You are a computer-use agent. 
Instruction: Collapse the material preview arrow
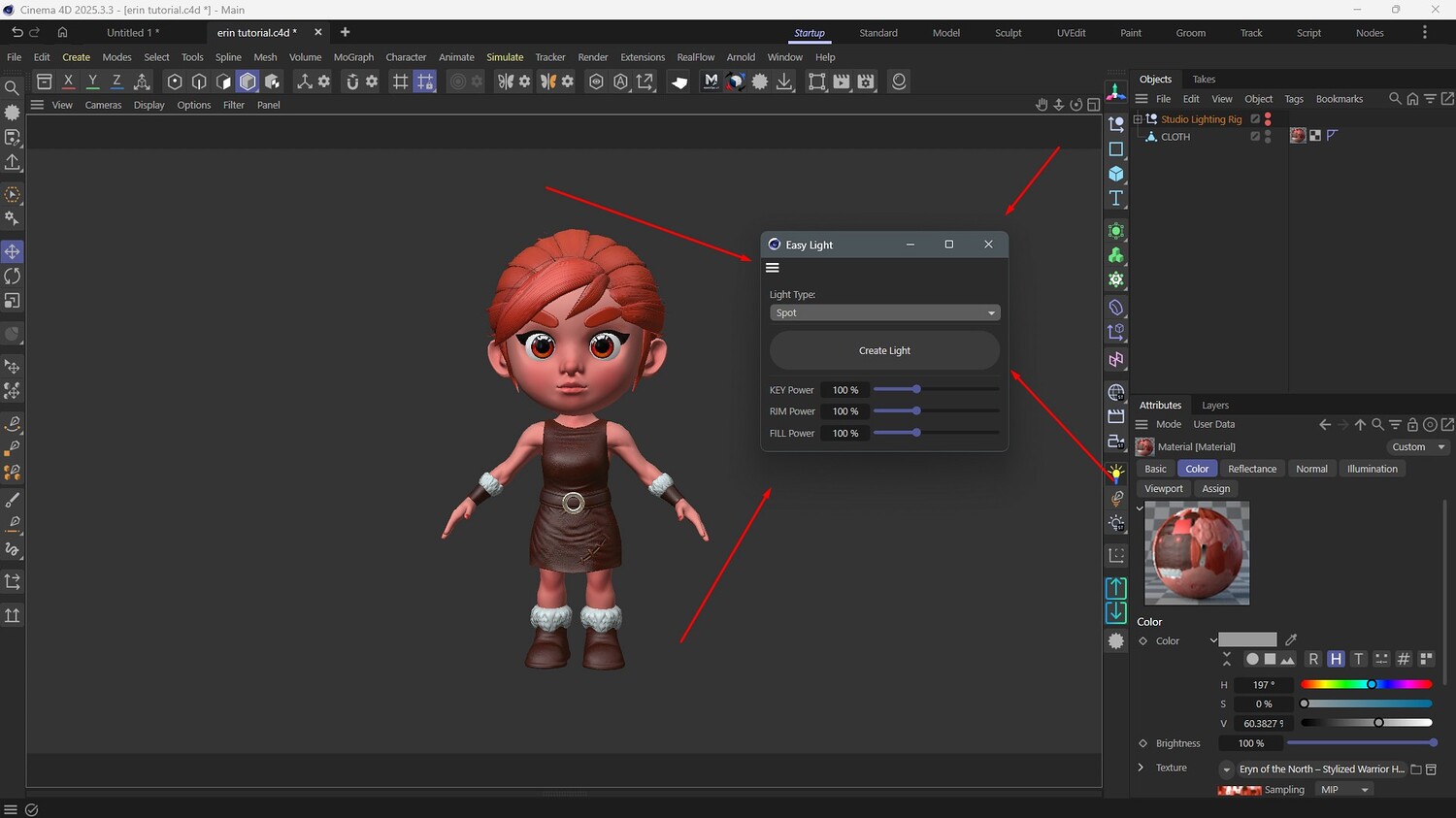(x=1140, y=507)
